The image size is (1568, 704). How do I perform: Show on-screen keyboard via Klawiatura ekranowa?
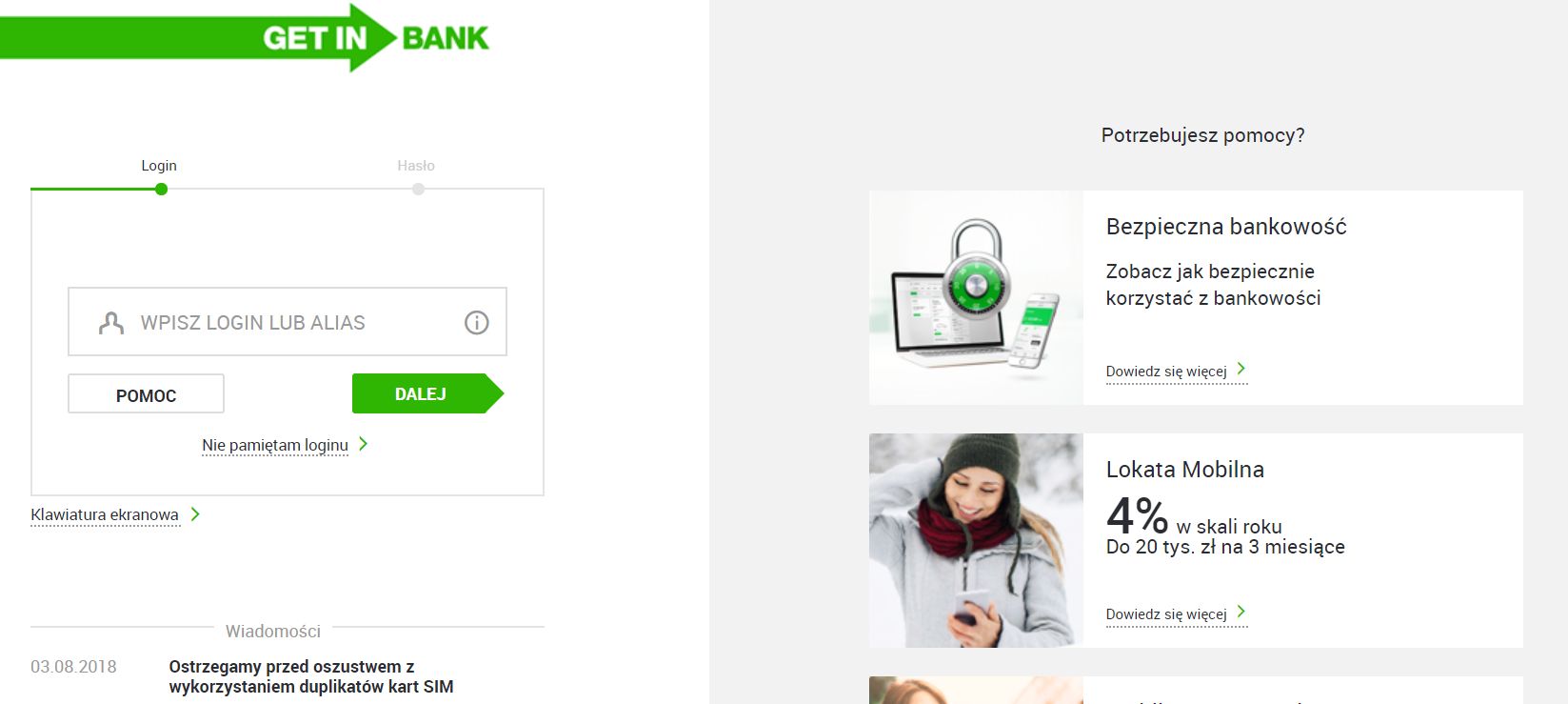(105, 515)
